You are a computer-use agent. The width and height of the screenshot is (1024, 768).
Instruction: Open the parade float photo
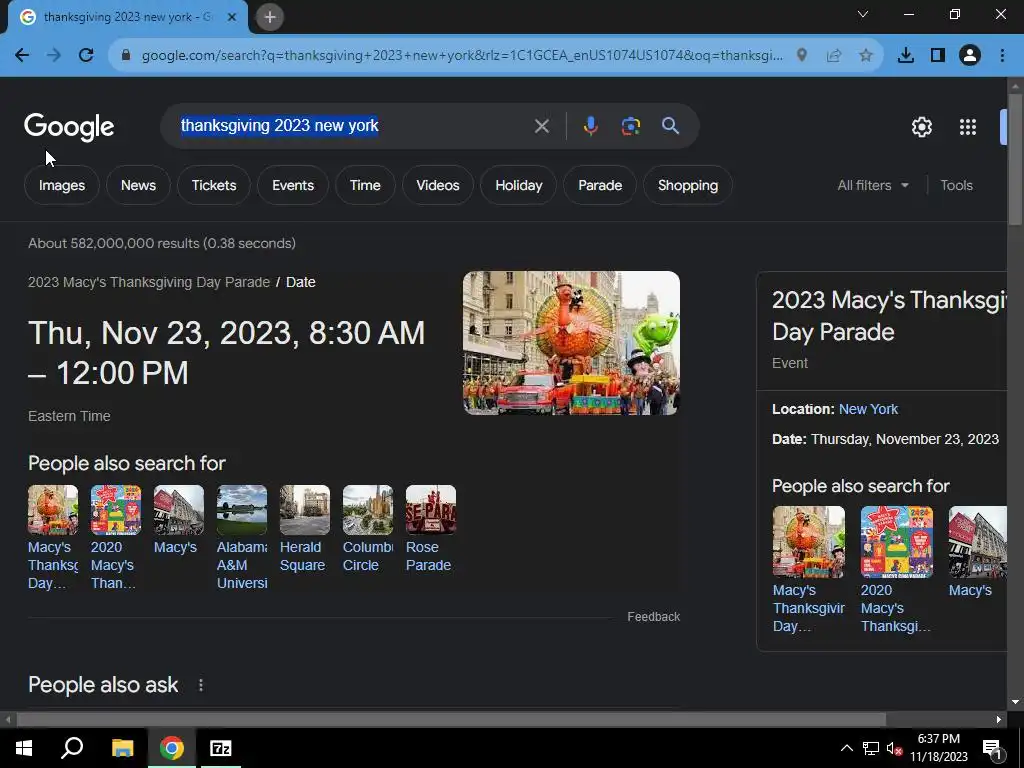(x=571, y=343)
